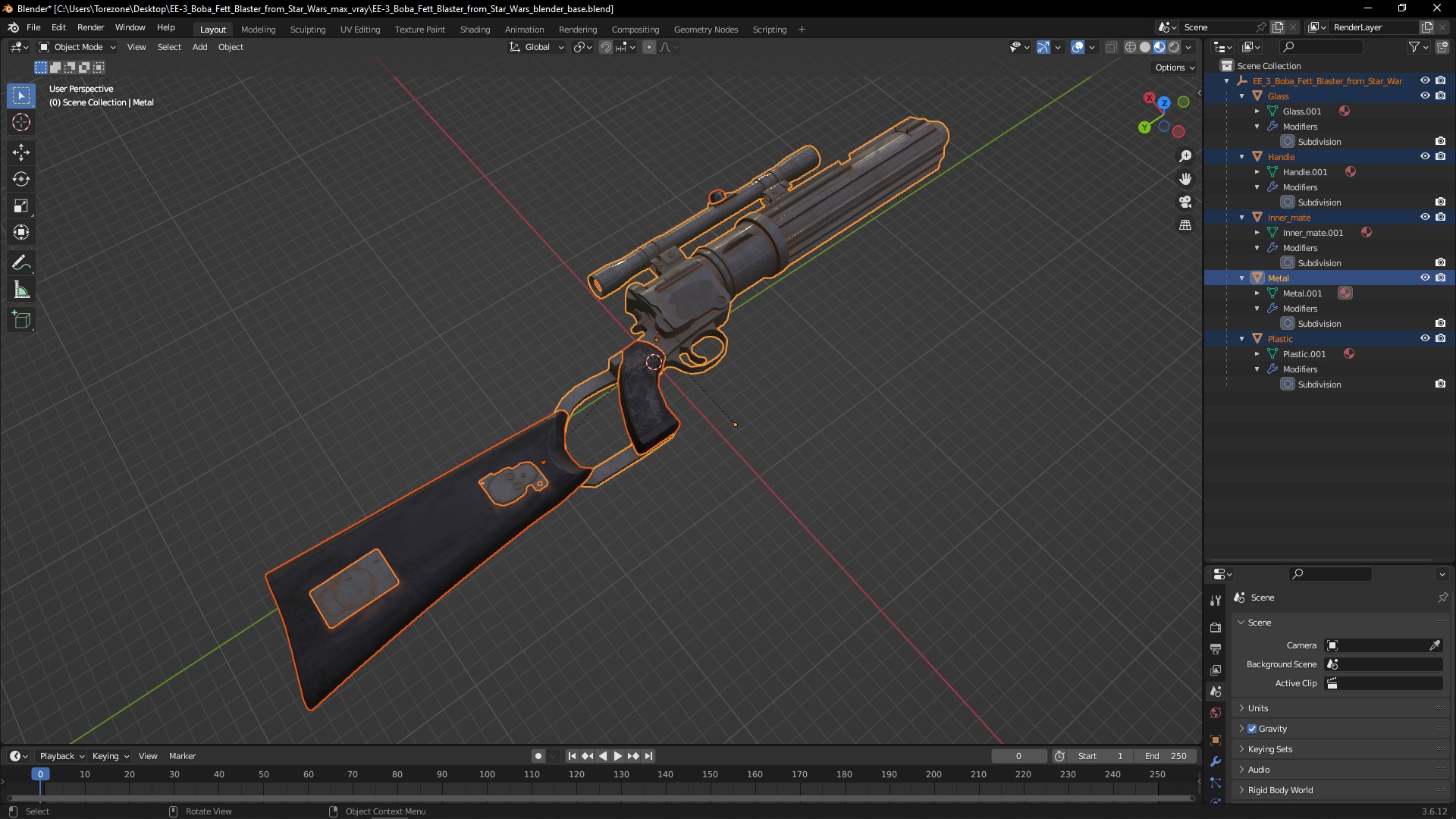Activate the Rotate tool
Viewport: 1456px width, 819px height.
pos(21,179)
